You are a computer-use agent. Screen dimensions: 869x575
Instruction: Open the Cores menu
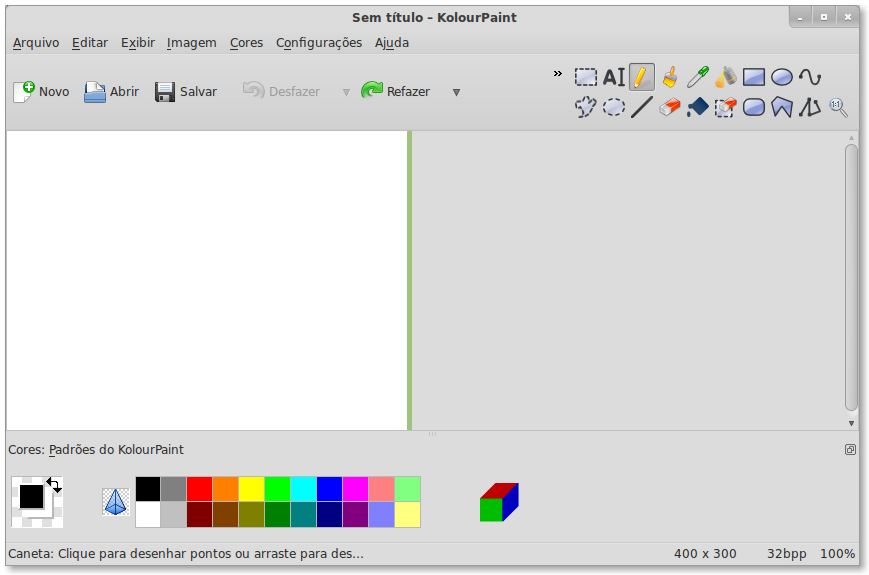247,43
